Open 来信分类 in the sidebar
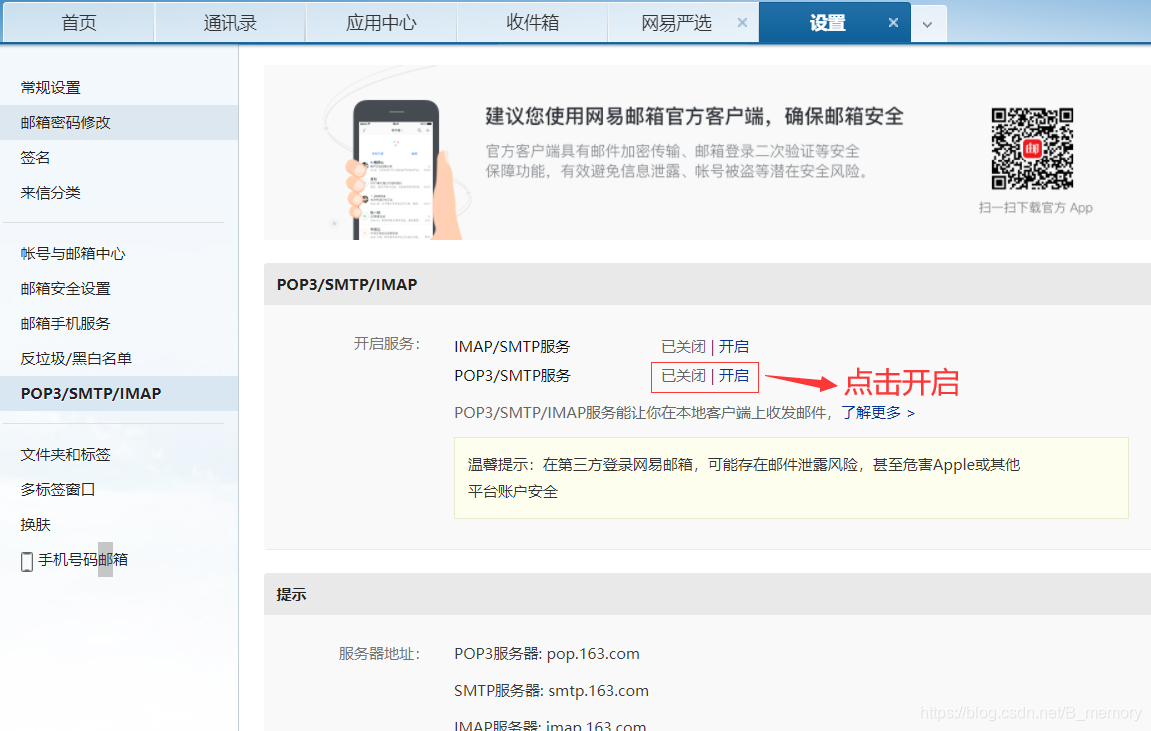 click(x=51, y=193)
